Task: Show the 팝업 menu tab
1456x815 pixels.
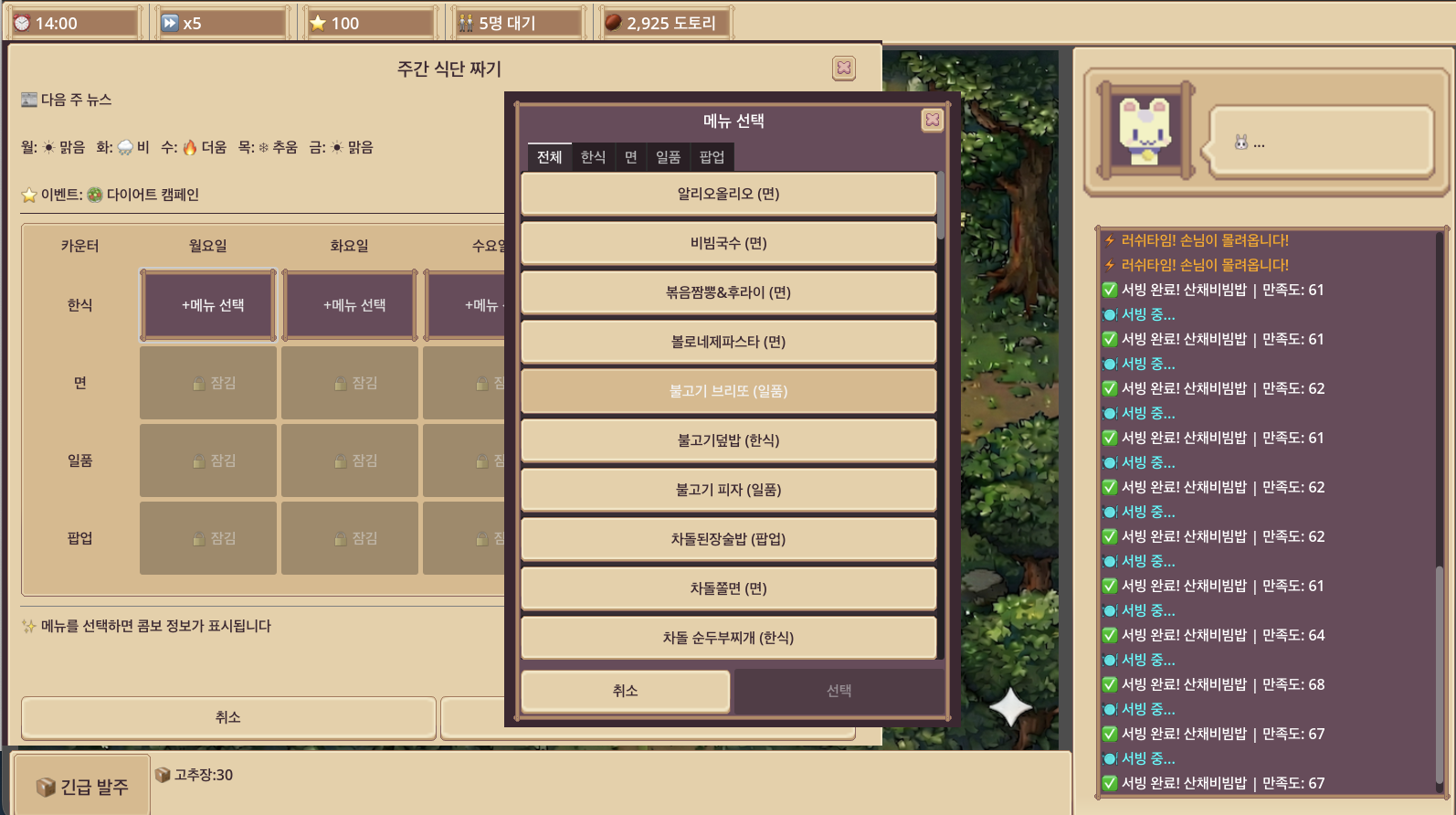Action: pos(712,157)
